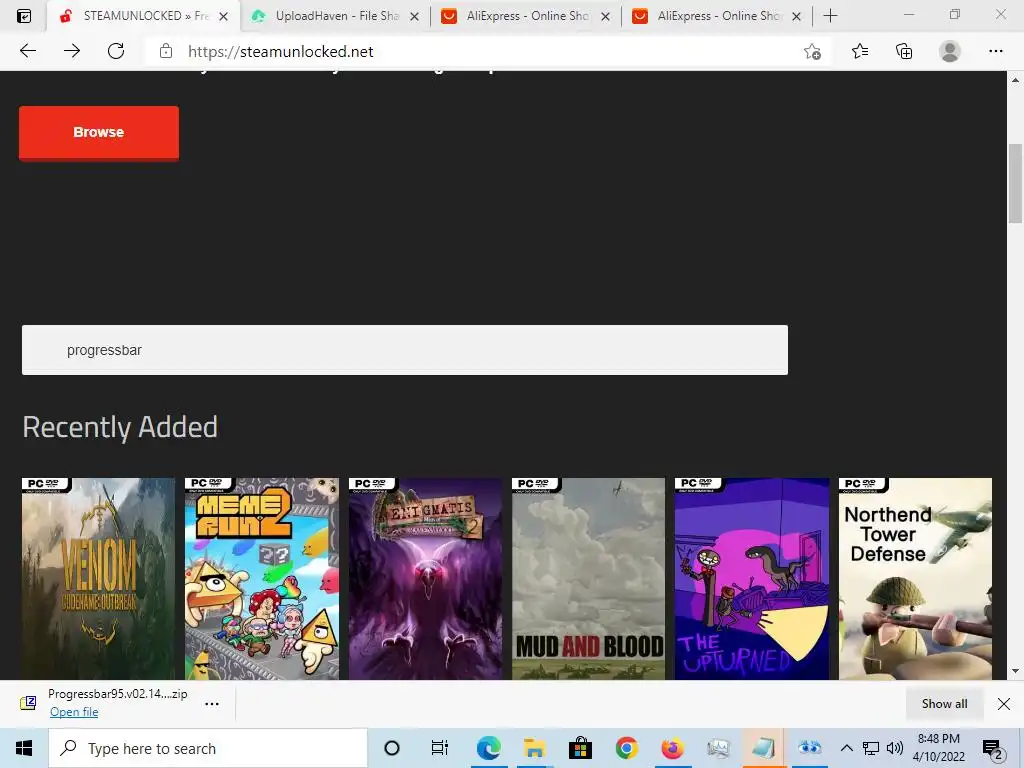Switch to the second AliExpress tab
This screenshot has height=768, width=1024.
click(716, 16)
